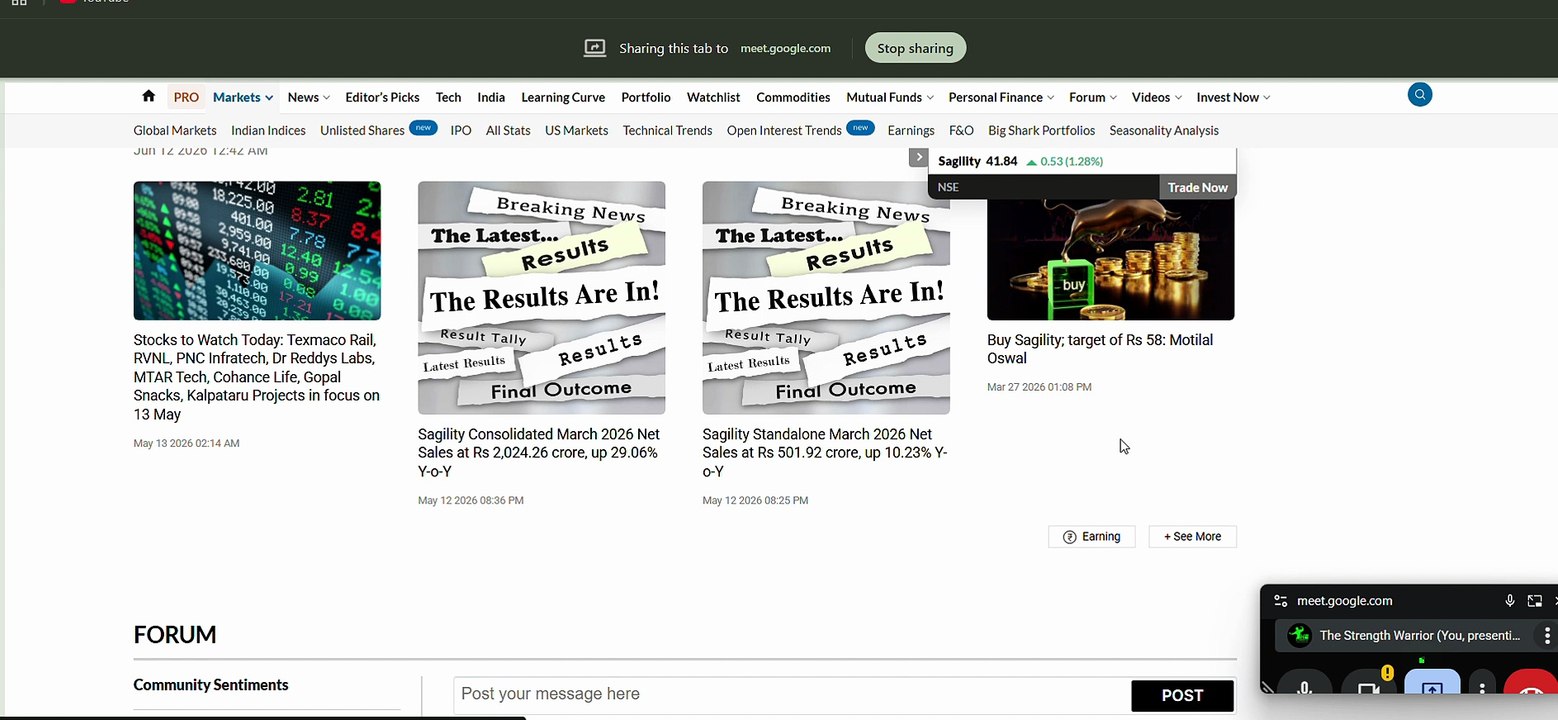The height and width of the screenshot is (720, 1558).
Task: Open F&O in the submenu
Action: (961, 130)
